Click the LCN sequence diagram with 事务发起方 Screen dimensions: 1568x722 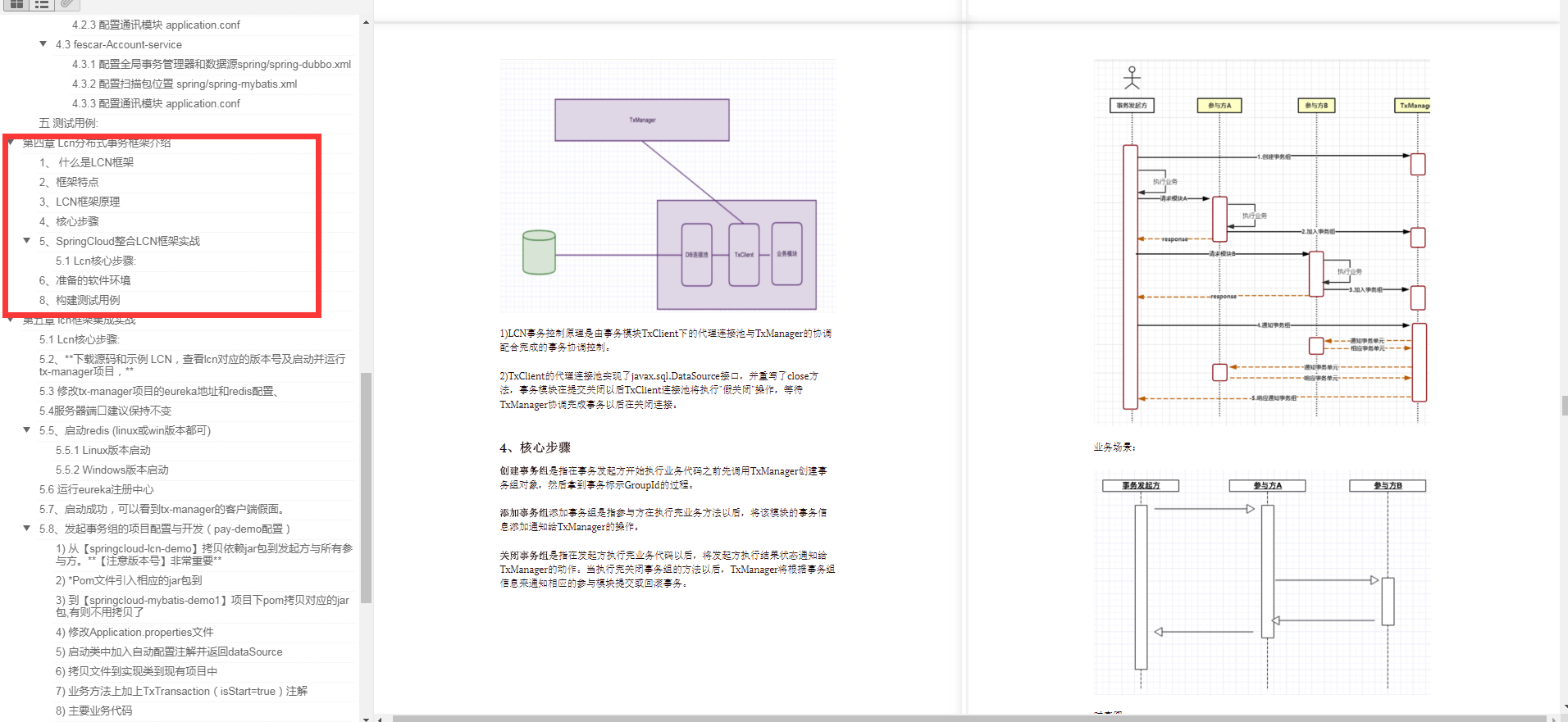(x=1261, y=242)
